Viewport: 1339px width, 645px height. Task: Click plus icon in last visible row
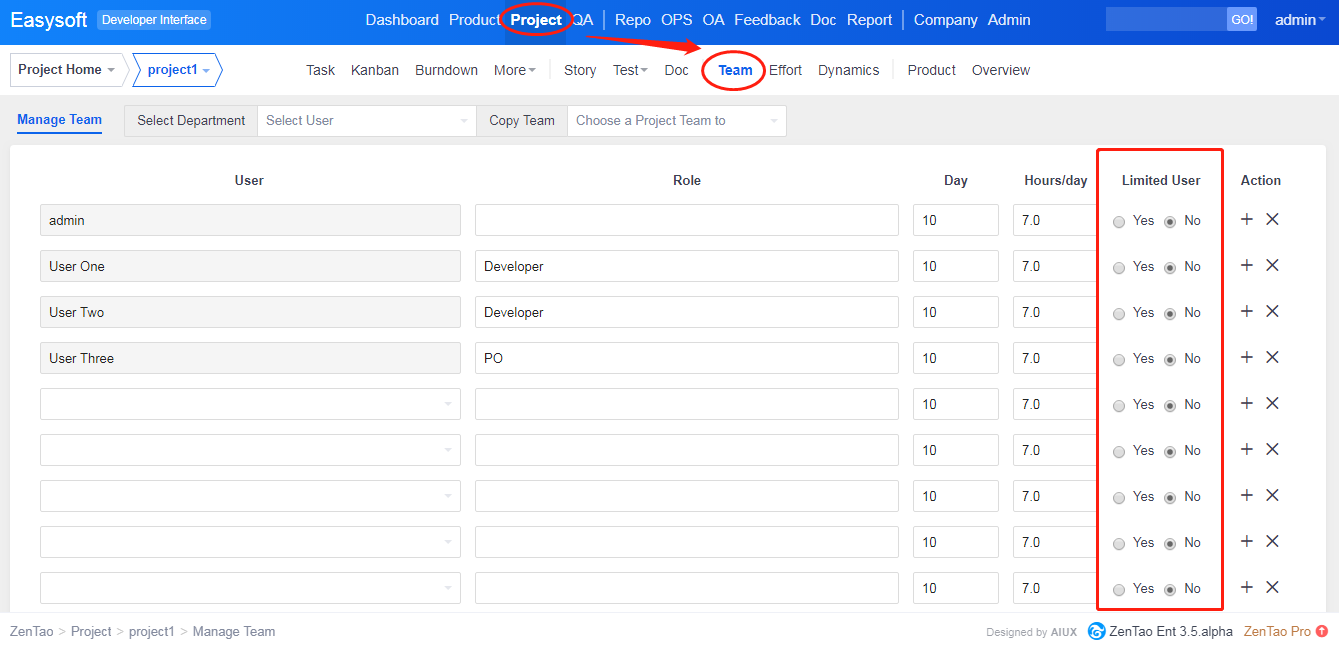point(1246,588)
